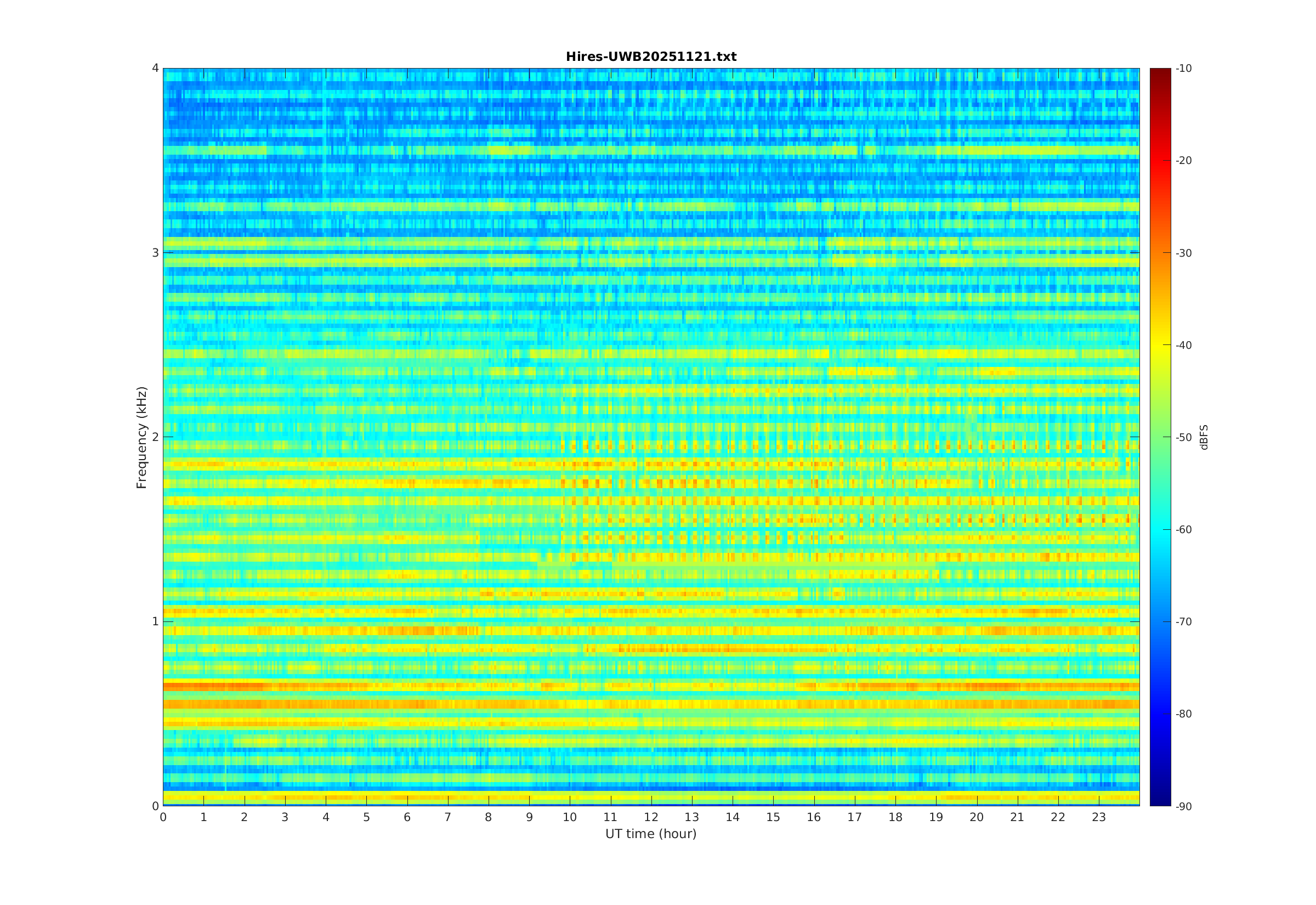The height and width of the screenshot is (905, 1316).
Task: Click the plot title Hires-UWB20251121.txt
Action: point(651,56)
